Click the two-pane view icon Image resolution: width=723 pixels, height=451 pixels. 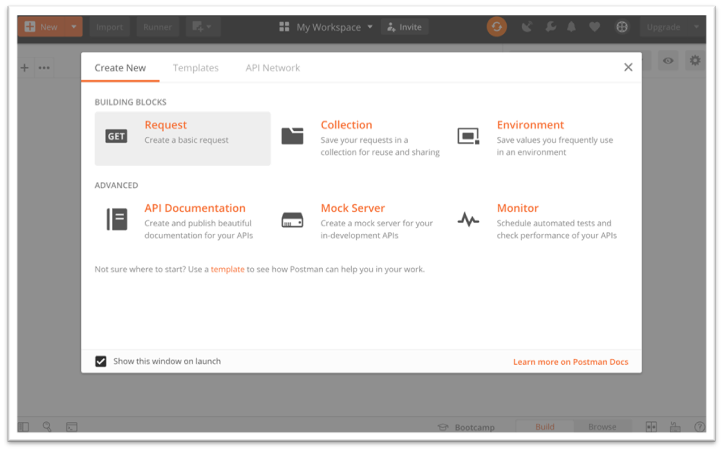tap(651, 427)
